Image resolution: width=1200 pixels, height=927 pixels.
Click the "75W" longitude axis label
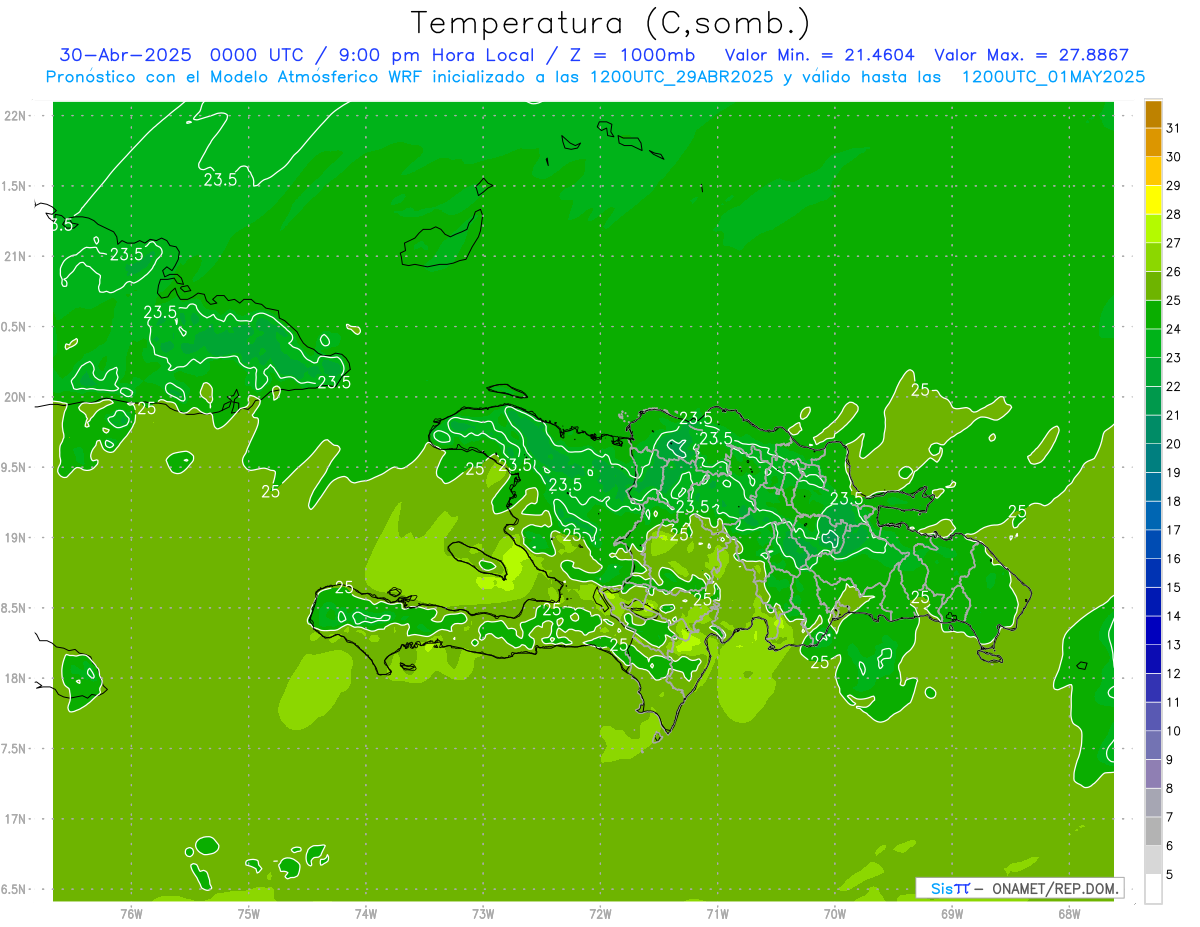click(249, 914)
